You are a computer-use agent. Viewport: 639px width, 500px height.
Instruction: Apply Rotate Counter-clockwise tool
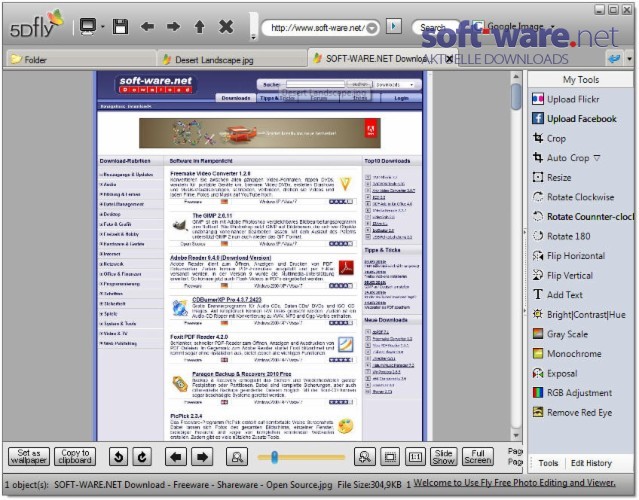point(583,216)
